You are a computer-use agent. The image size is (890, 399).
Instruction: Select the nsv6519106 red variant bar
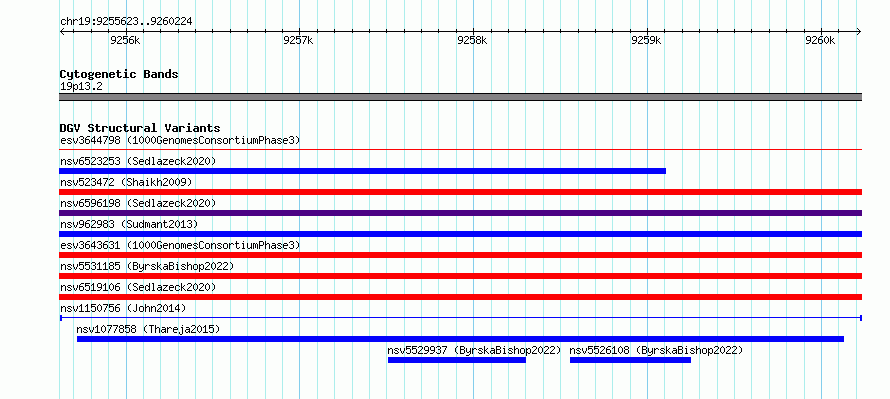[460, 297]
